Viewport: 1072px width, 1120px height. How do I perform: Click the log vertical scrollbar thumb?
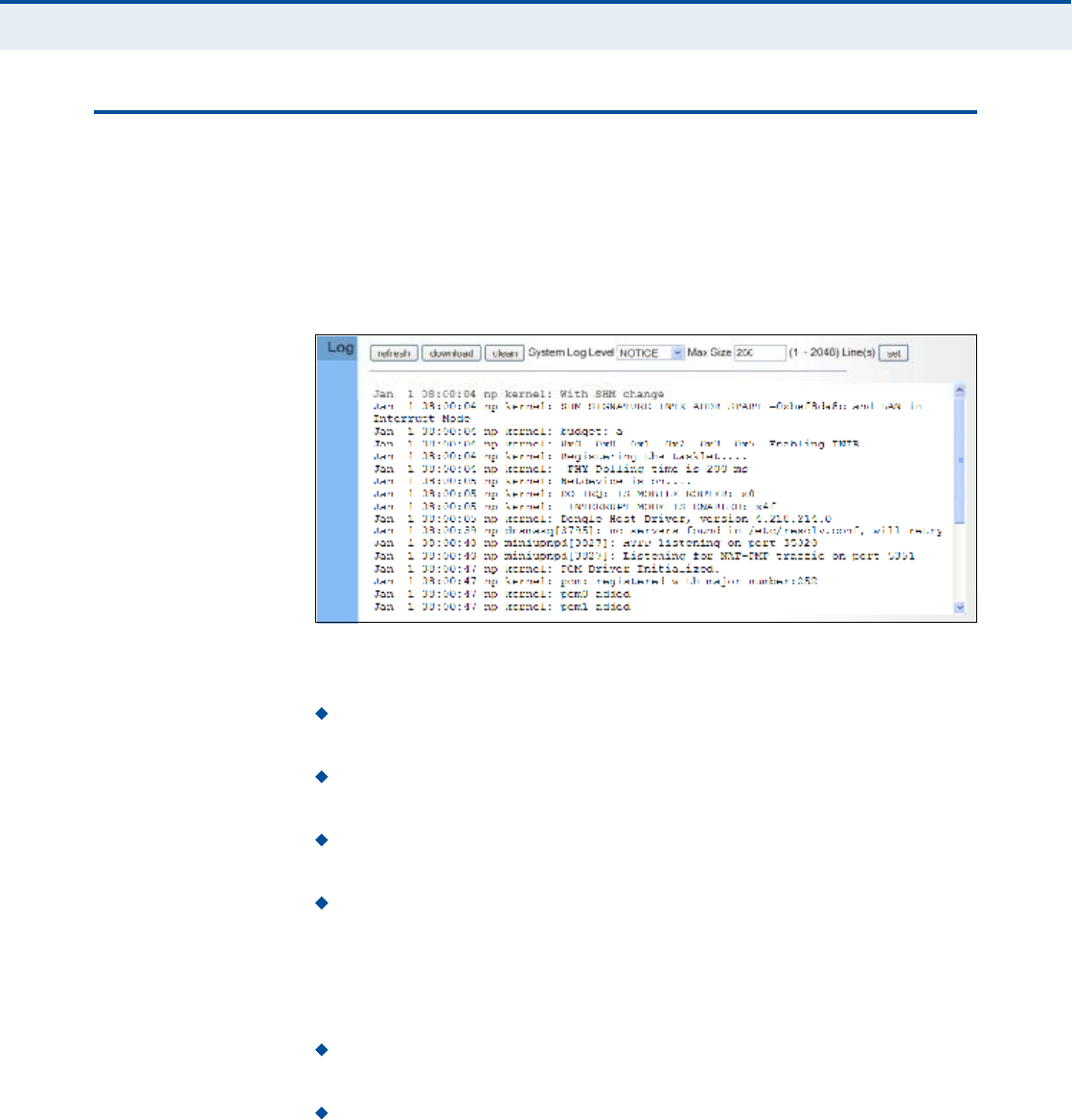pyautogui.click(x=959, y=461)
